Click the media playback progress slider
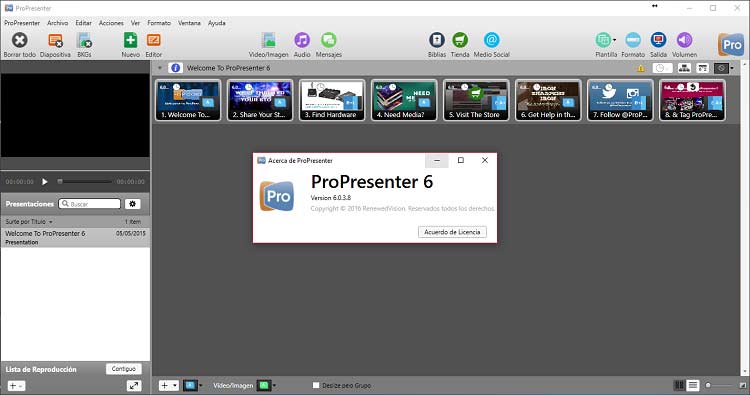Image resolution: width=750 pixels, height=395 pixels. [85, 182]
